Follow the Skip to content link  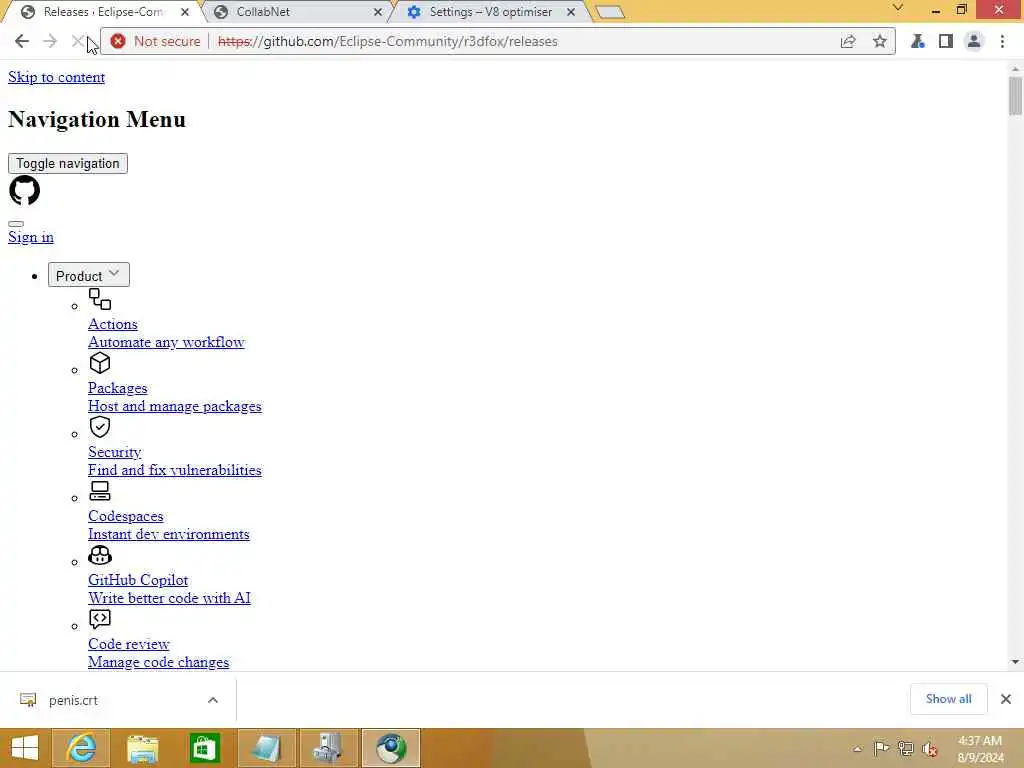pos(56,77)
